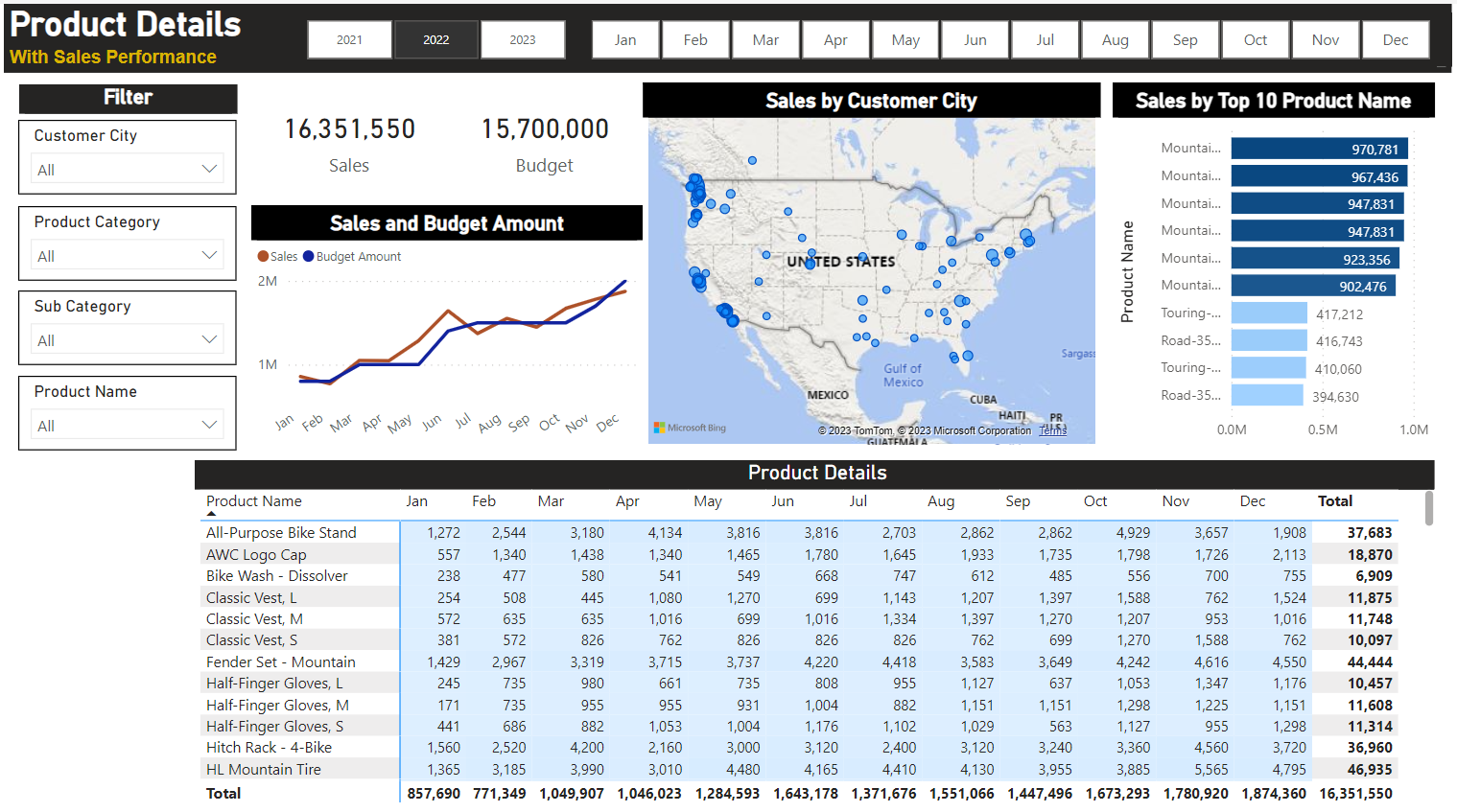The width and height of the screenshot is (1457, 812).
Task: Click the blue Budget Amount legend marker
Action: click(x=308, y=256)
